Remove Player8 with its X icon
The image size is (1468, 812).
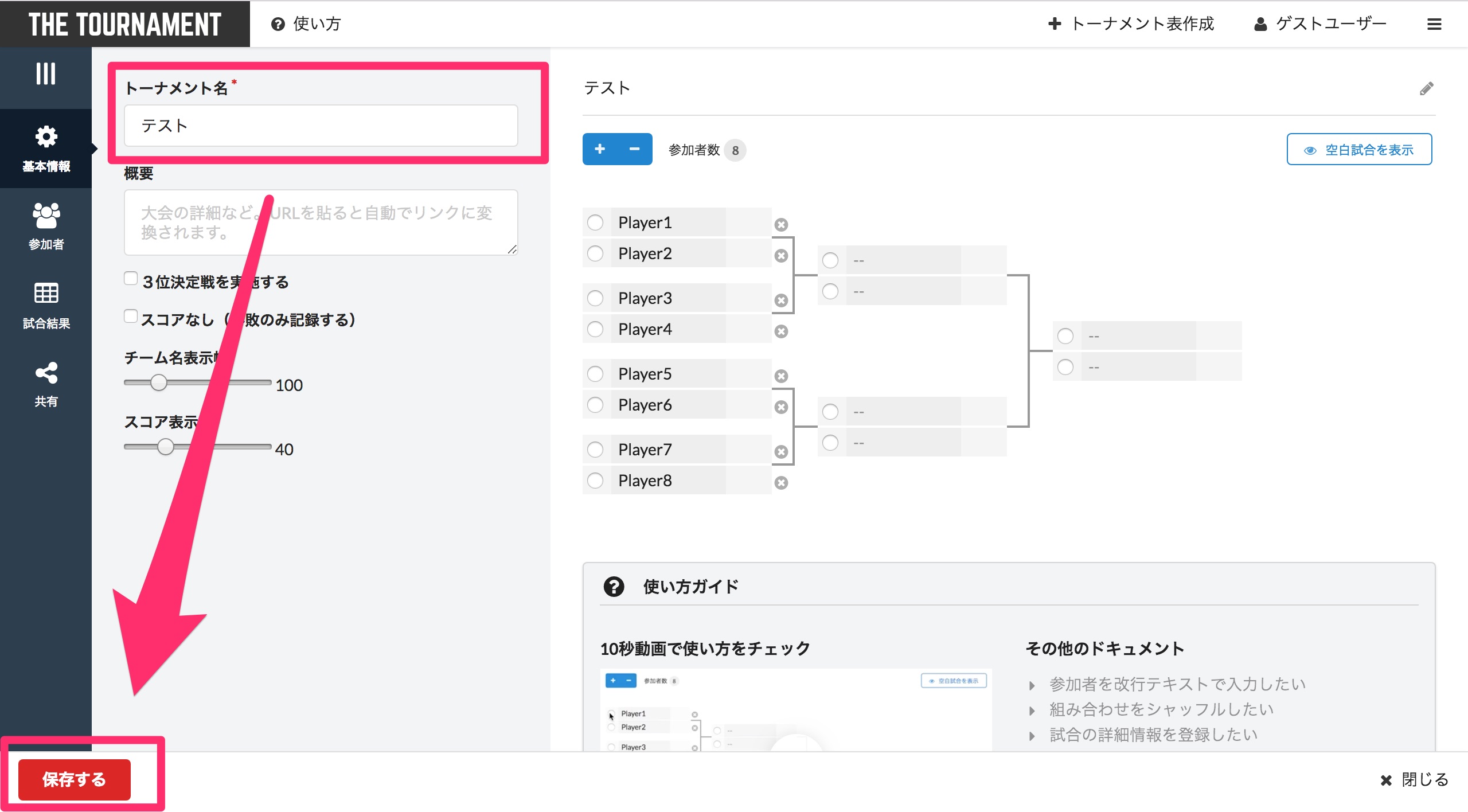pos(781,483)
